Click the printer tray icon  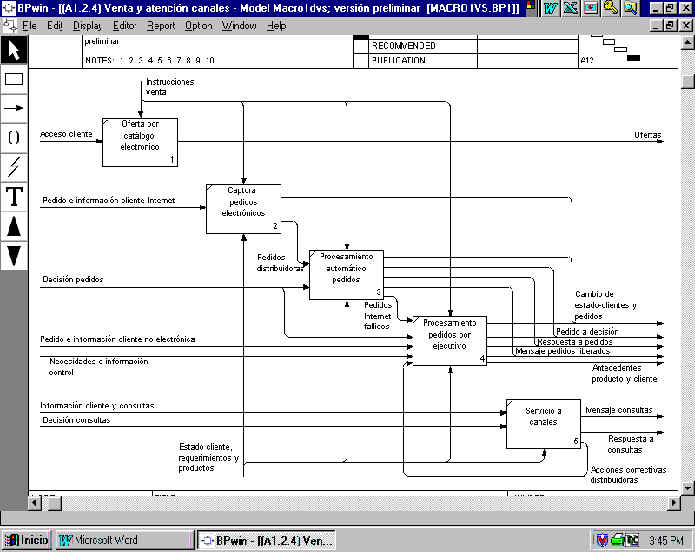point(617,540)
